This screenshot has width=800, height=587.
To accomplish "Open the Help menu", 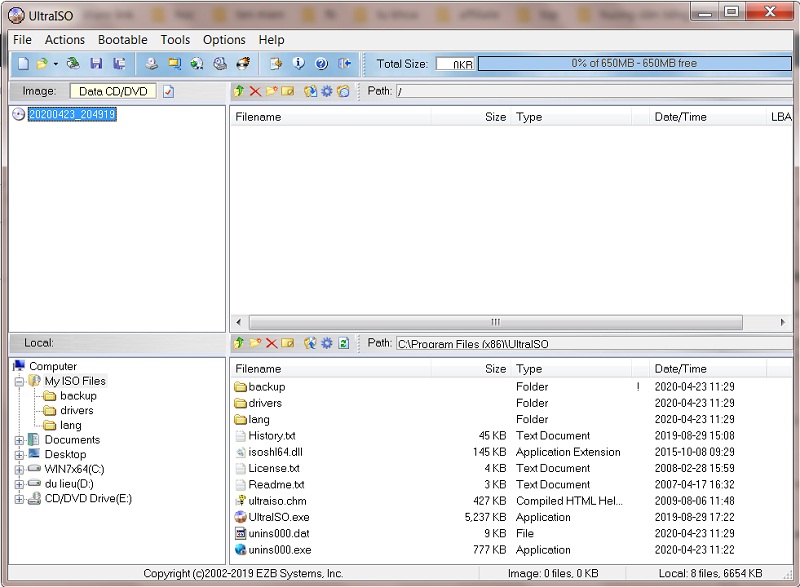I will [271, 40].
